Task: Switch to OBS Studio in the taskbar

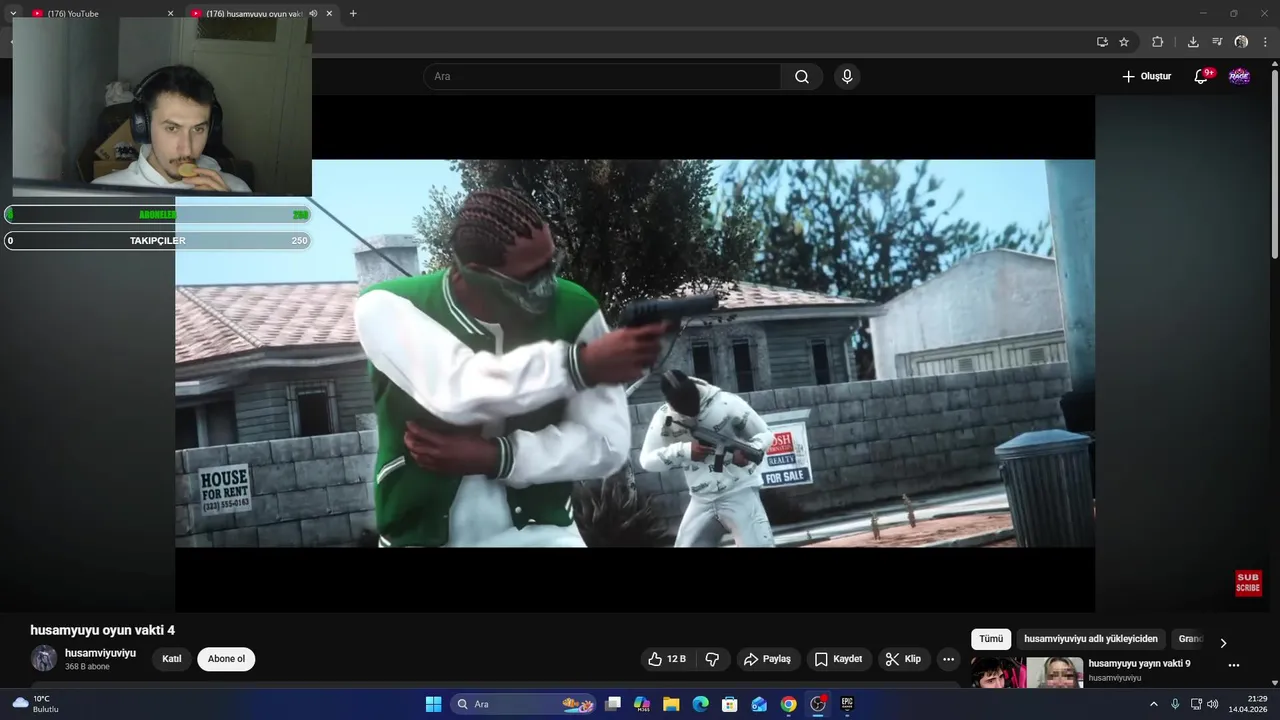Action: tap(818, 704)
